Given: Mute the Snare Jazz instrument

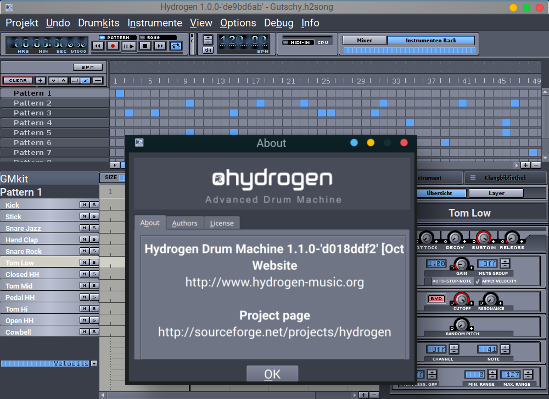Looking at the screenshot, I should (x=84, y=228).
